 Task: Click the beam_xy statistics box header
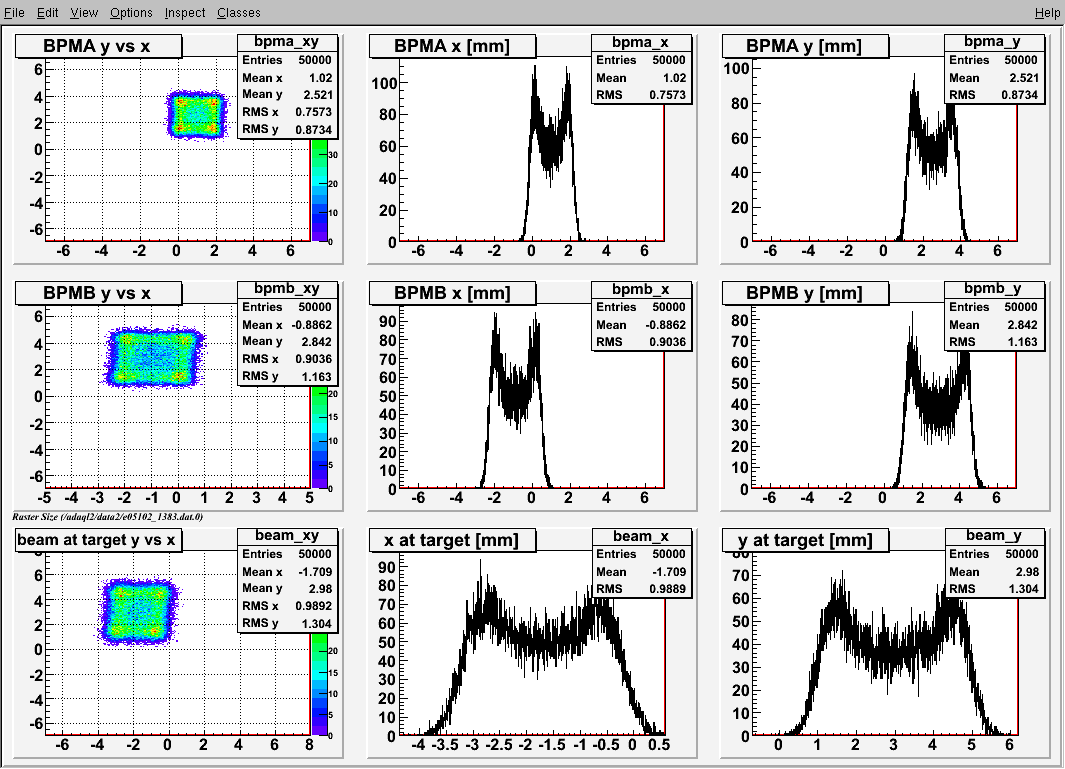coord(287,536)
